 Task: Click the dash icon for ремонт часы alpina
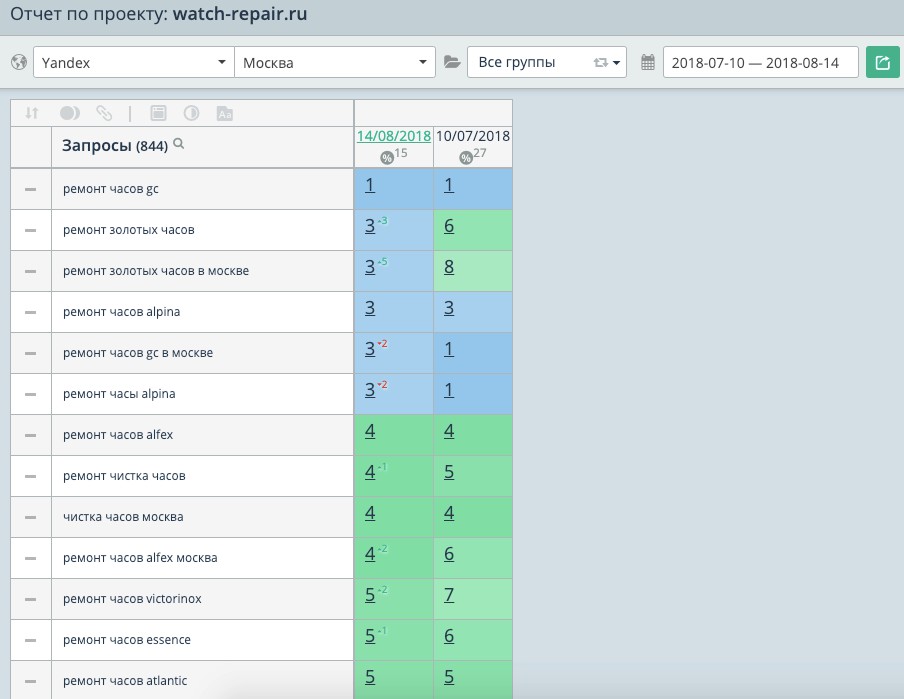tap(31, 394)
